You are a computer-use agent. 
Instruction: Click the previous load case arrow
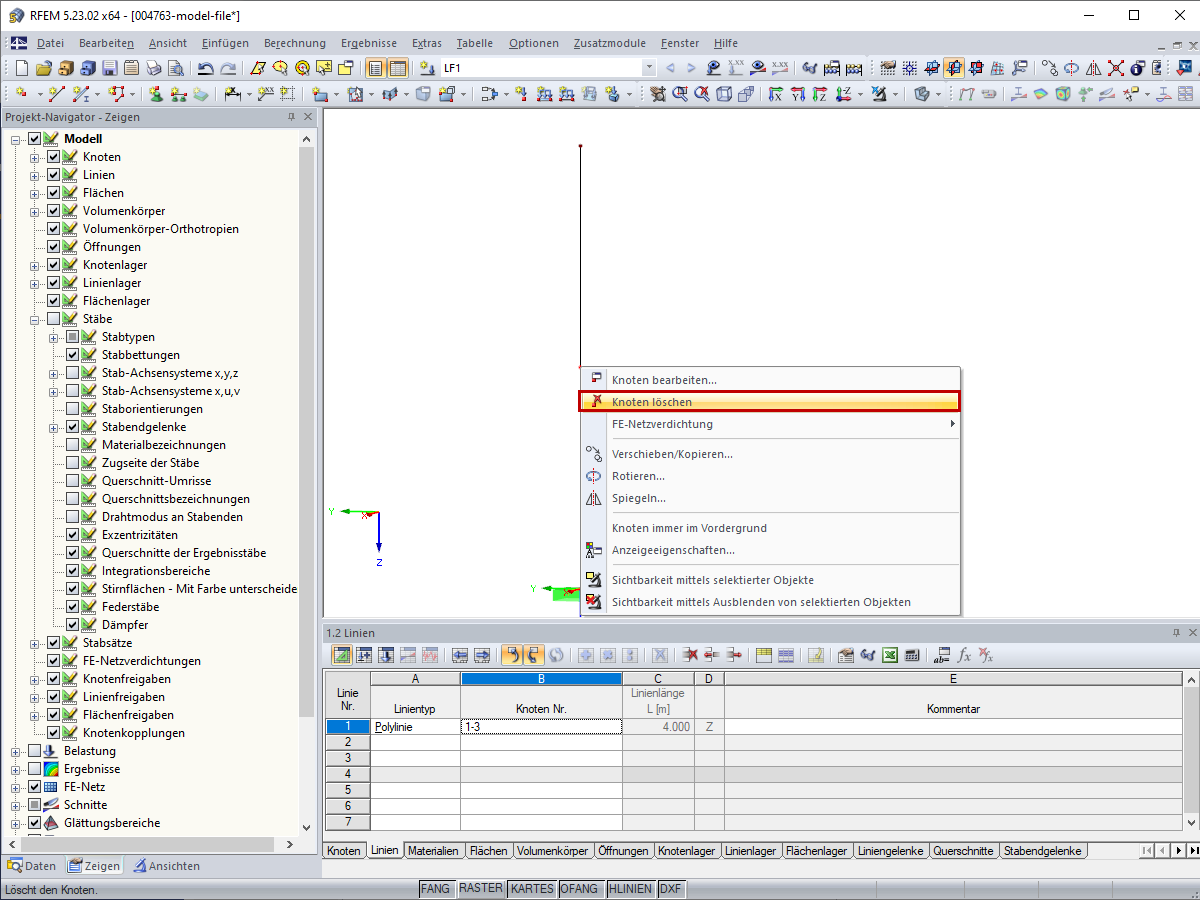670,68
